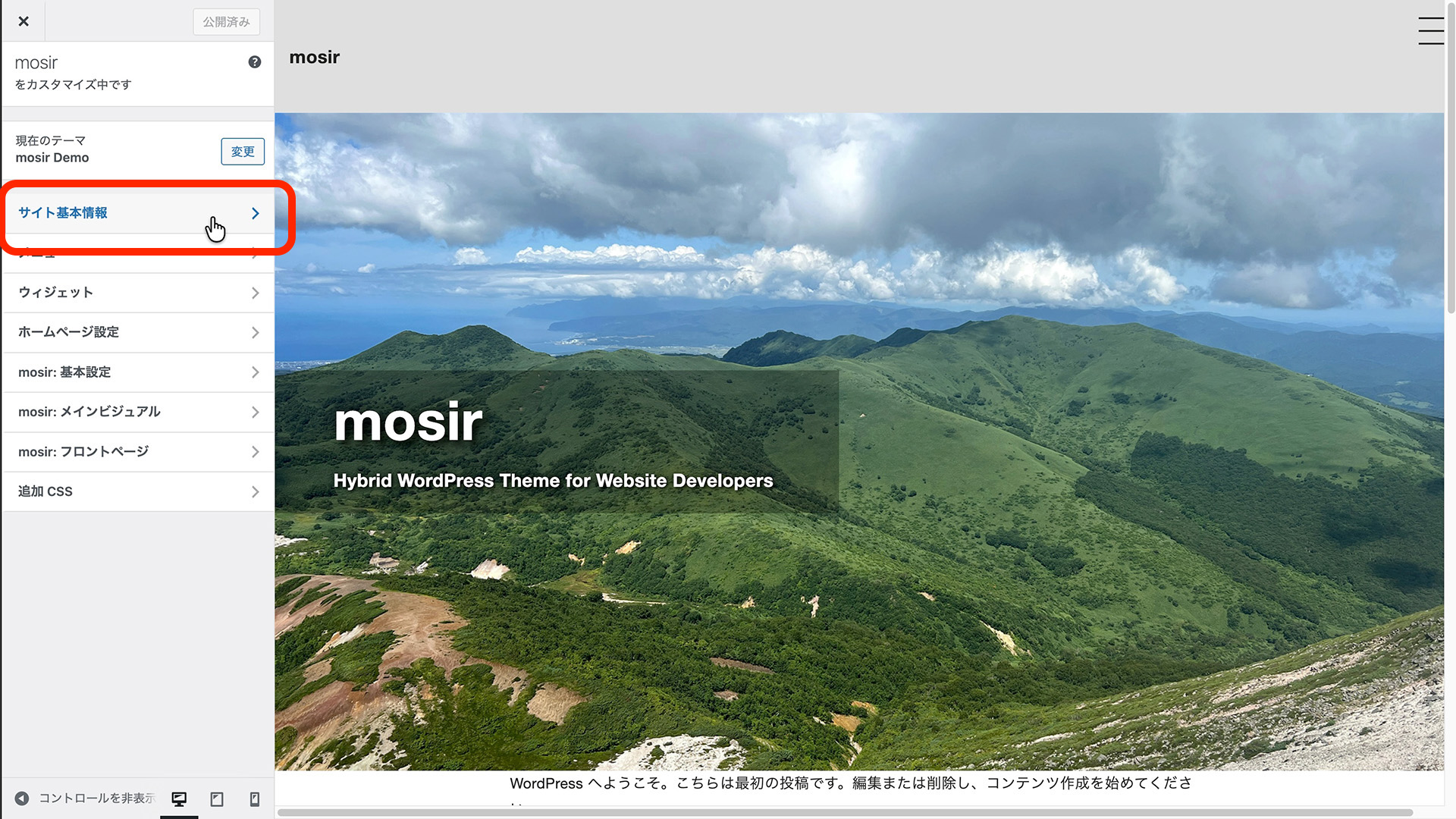Viewport: 1456px width, 819px height.
Task: Open the hamburger menu in preview
Action: click(x=1430, y=31)
